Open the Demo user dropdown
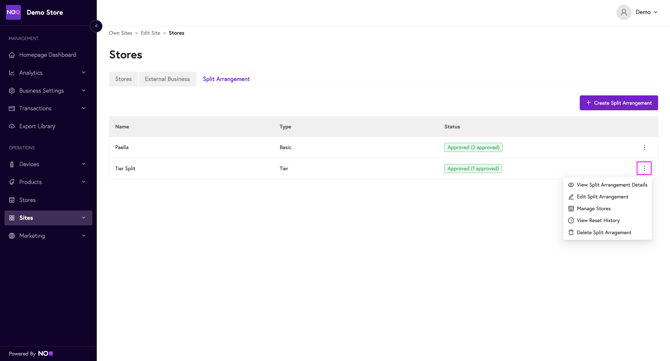The width and height of the screenshot is (670, 361). 646,12
